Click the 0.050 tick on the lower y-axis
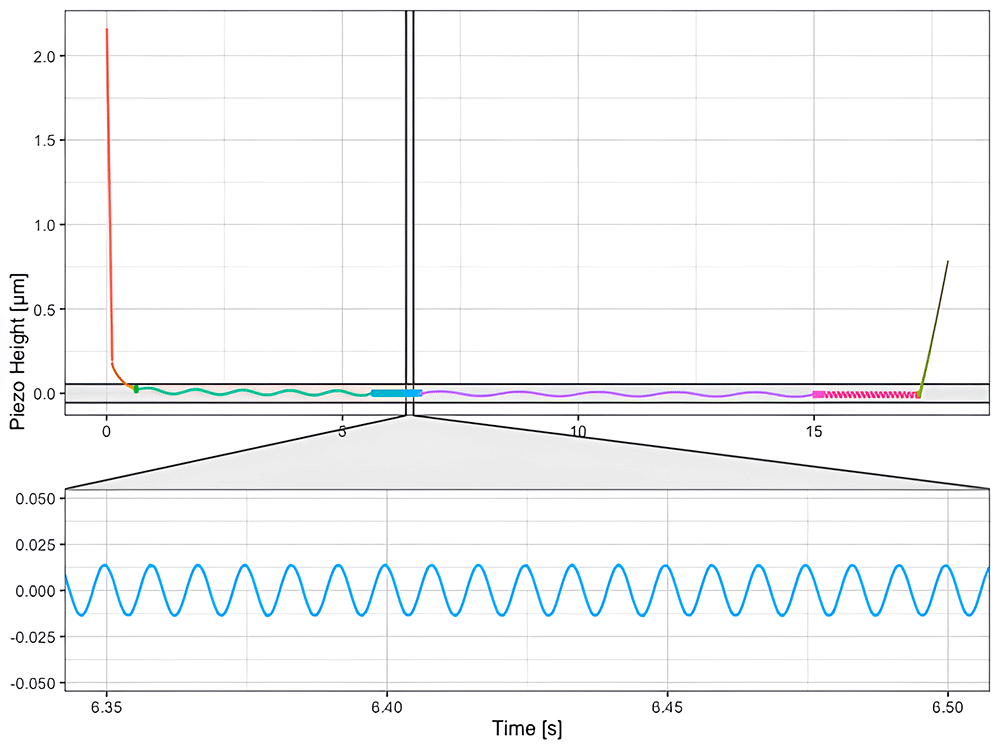The height and width of the screenshot is (749, 1000). [36, 499]
